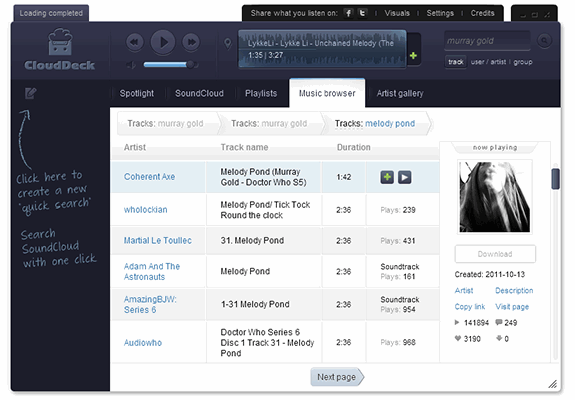Screen dimensions: 575x400
Task: Select track 31. Melody Pond
Action: (x=252, y=241)
